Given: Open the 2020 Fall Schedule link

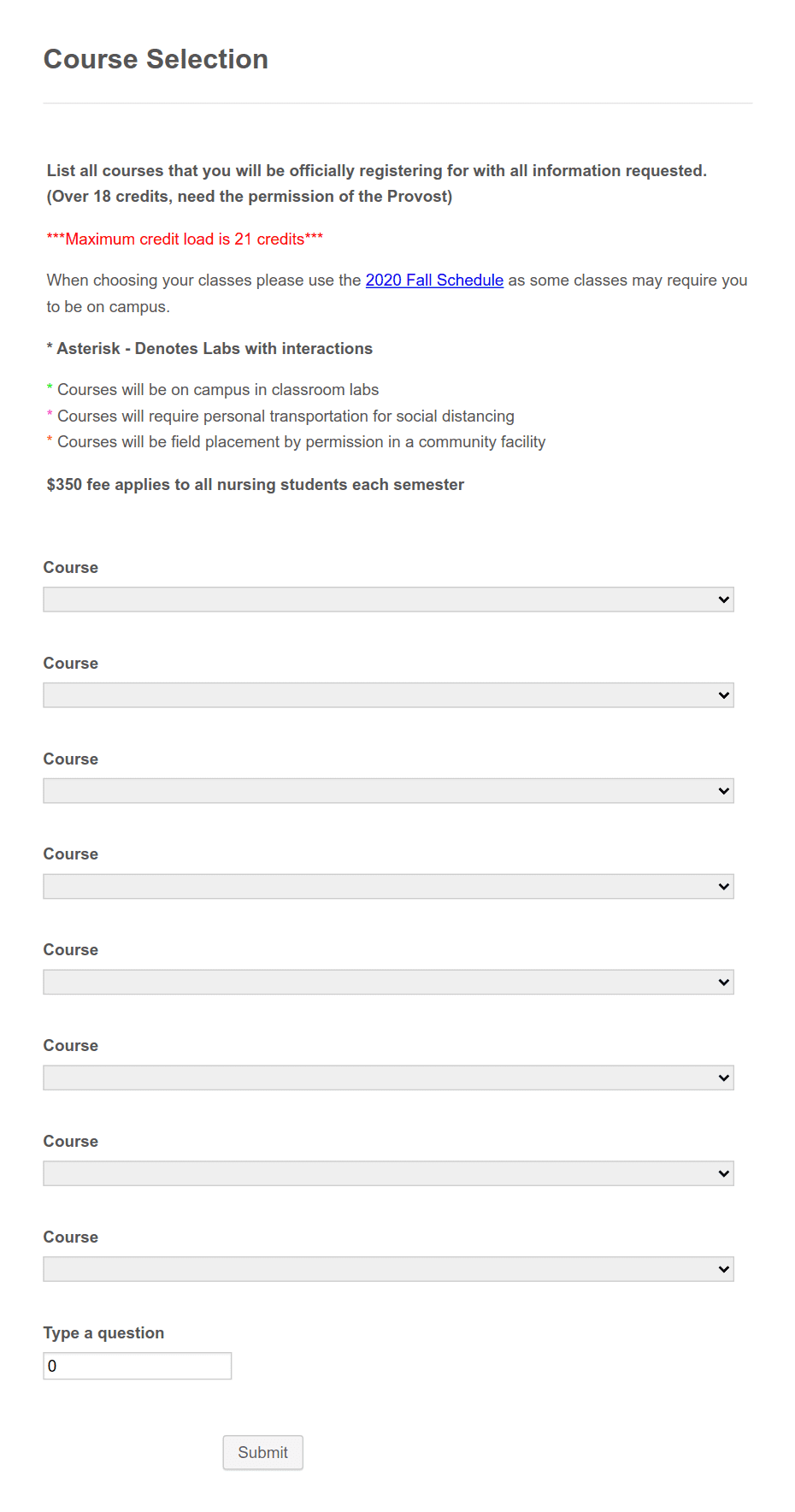Looking at the screenshot, I should pyautogui.click(x=434, y=281).
